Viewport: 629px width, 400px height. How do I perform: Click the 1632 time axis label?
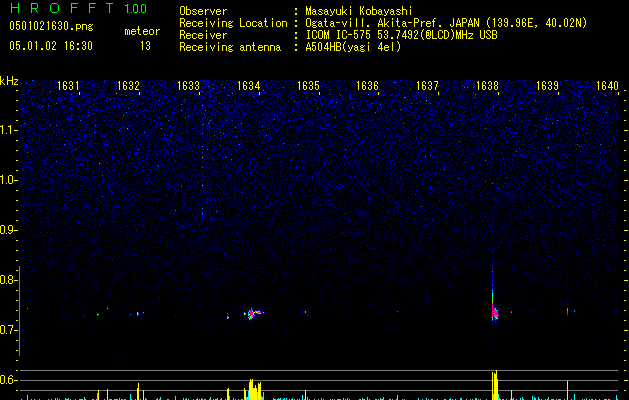128,86
